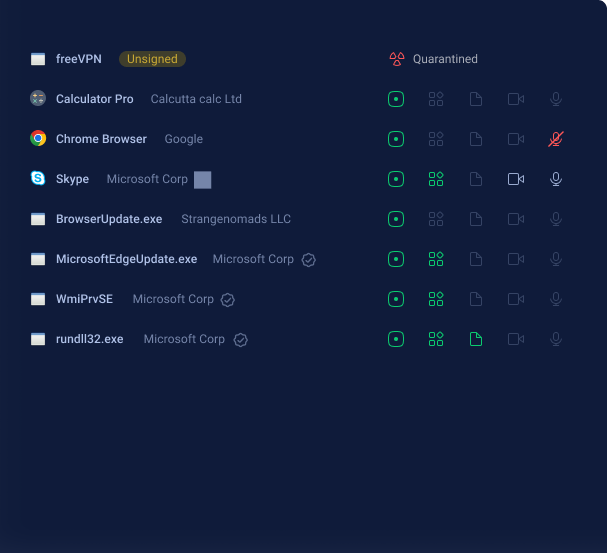Viewport: 607px width, 553px height.
Task: Click the quarantine biohazard icon for freeVPN
Action: (396, 59)
